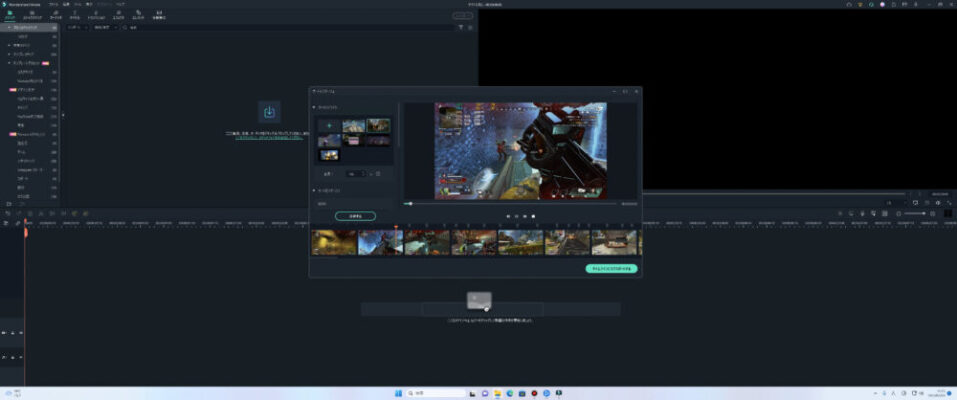
Task: Select the Instagram Story category row
Action: [30, 169]
